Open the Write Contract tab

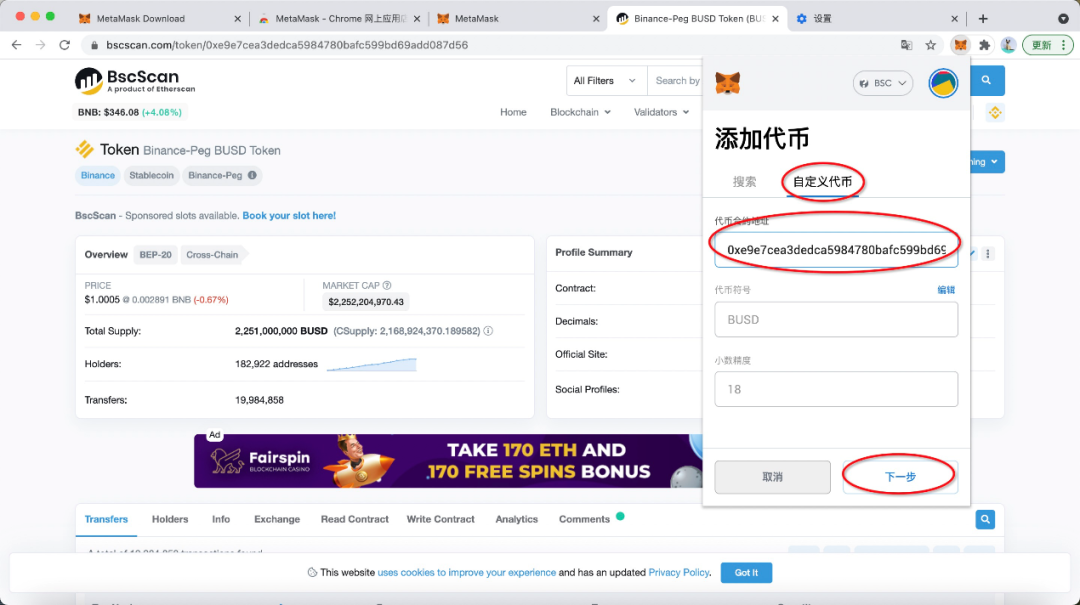(x=440, y=519)
